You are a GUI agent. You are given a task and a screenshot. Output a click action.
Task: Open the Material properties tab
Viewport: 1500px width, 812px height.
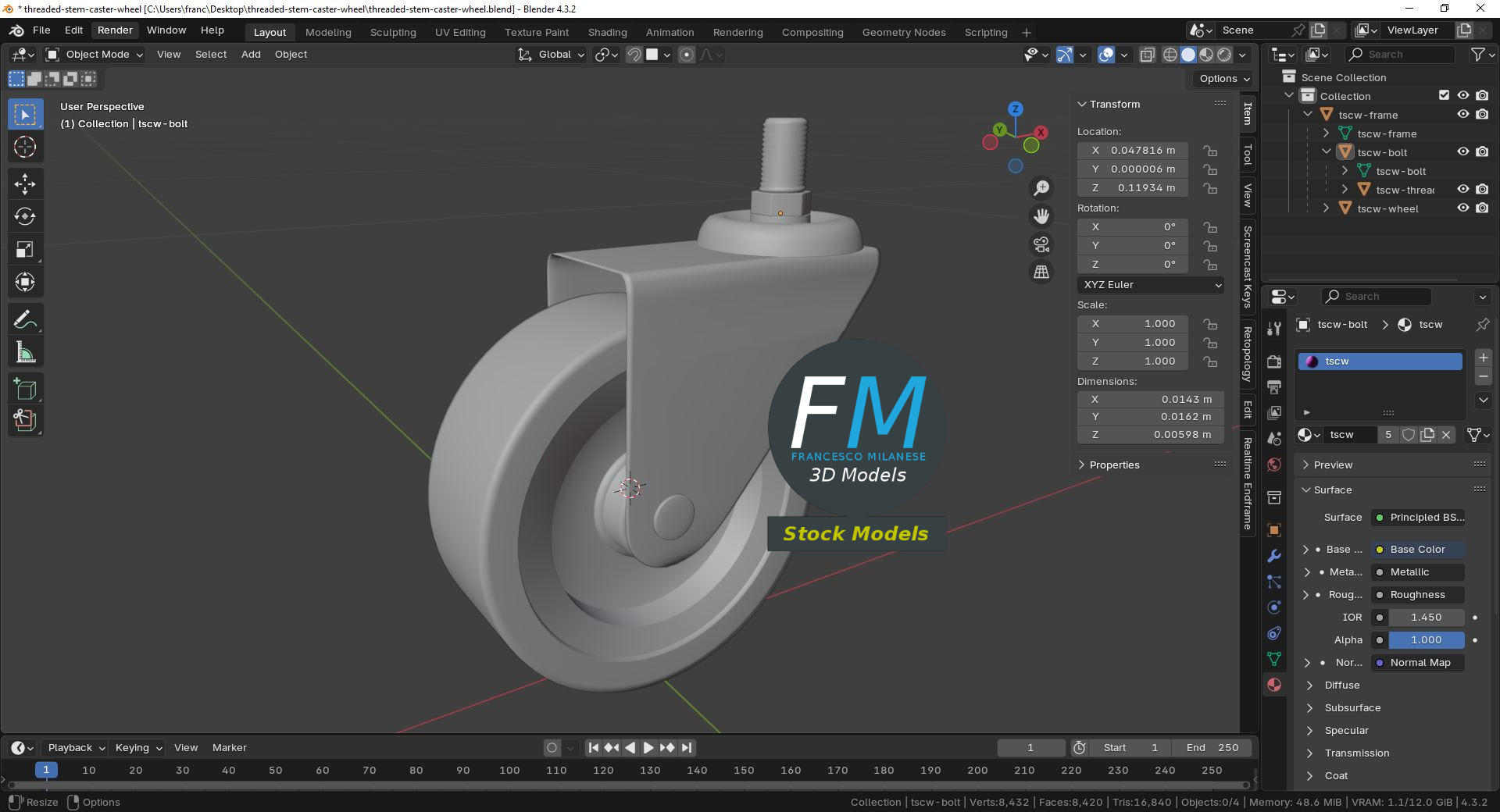[1274, 685]
